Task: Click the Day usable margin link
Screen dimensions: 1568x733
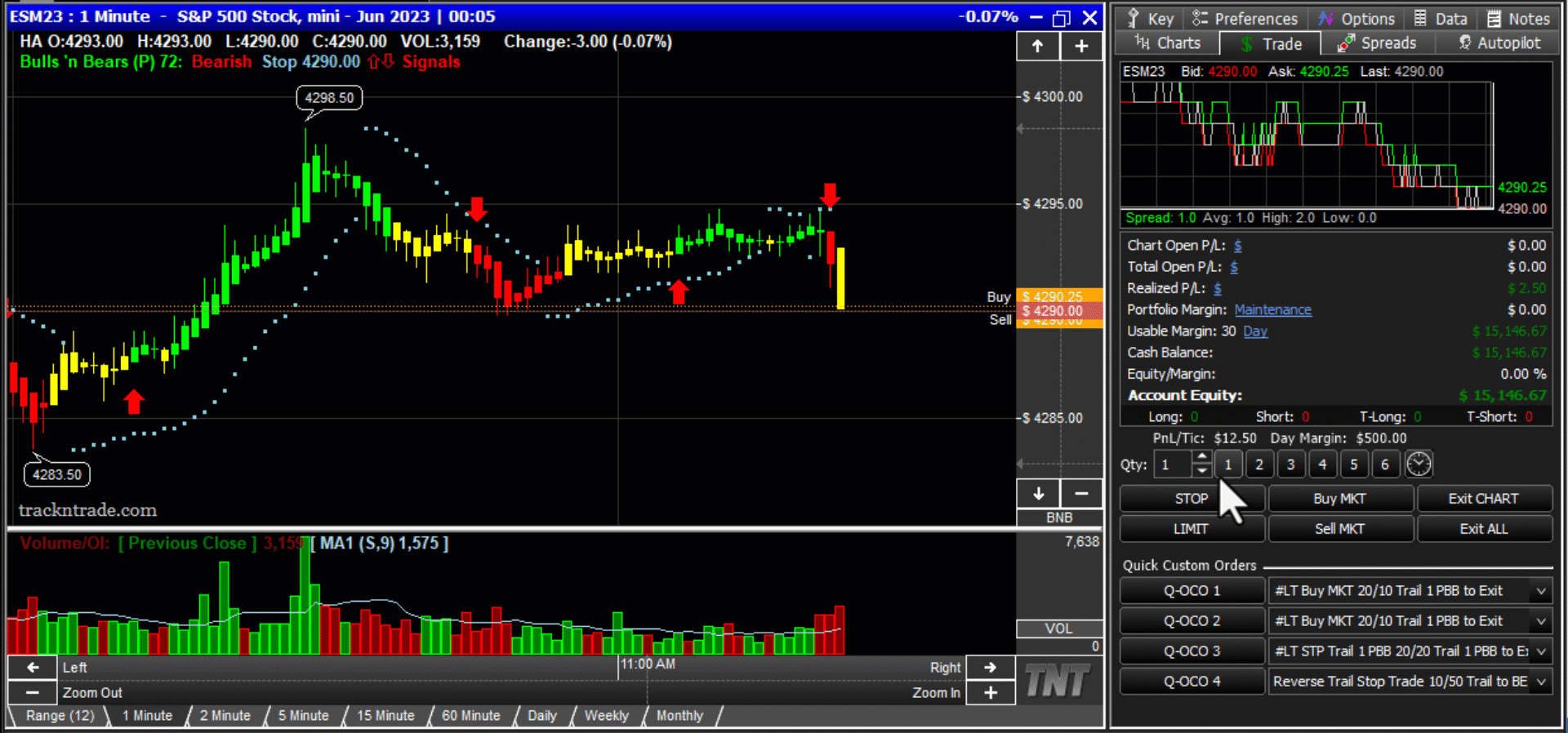Action: (1255, 331)
